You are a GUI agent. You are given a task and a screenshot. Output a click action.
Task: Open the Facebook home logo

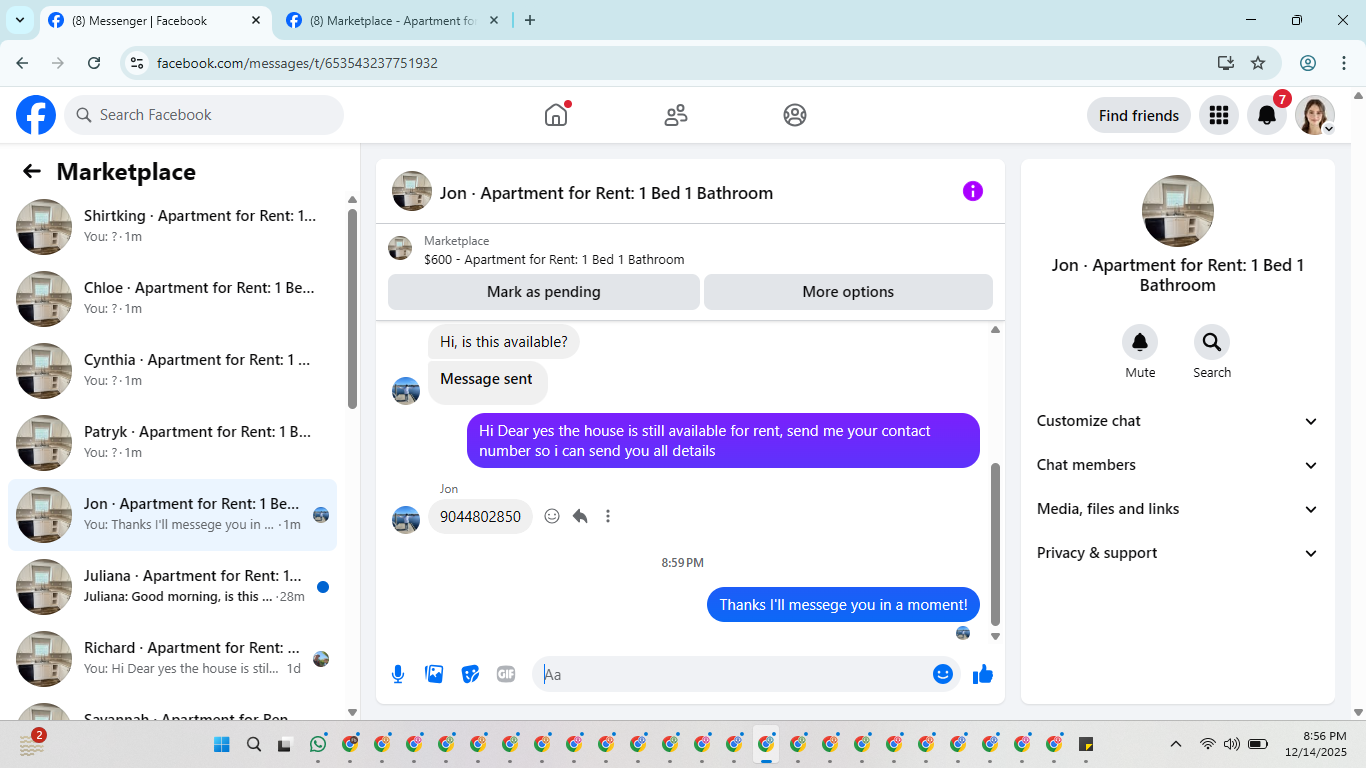click(36, 115)
